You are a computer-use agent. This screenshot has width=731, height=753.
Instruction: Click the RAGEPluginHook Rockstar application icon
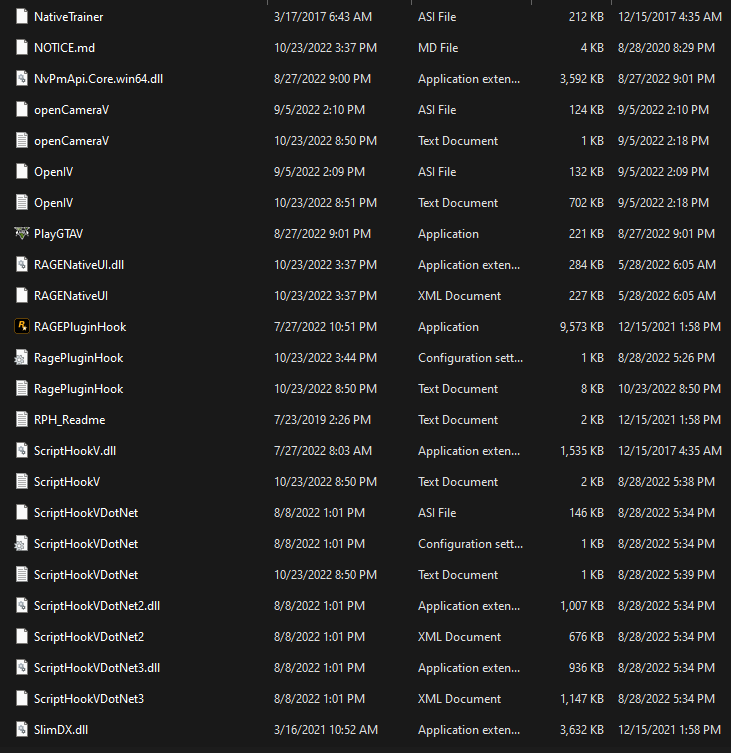[22, 327]
